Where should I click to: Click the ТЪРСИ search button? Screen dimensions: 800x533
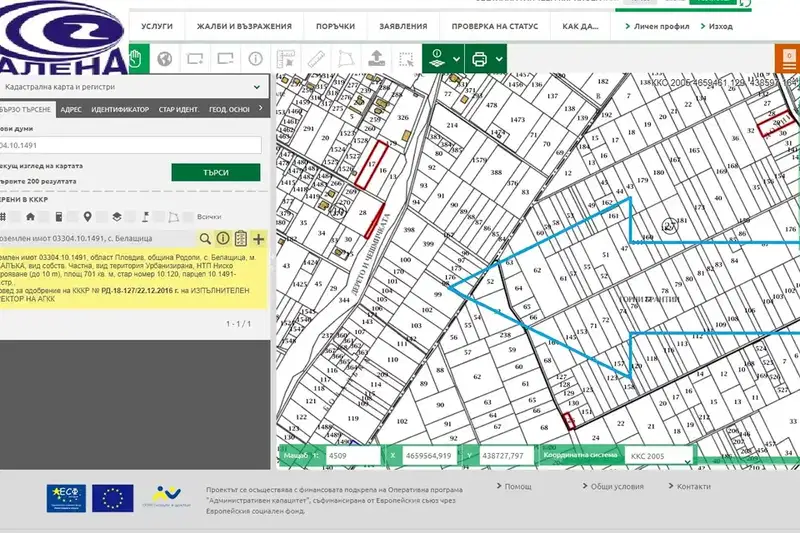tap(216, 172)
